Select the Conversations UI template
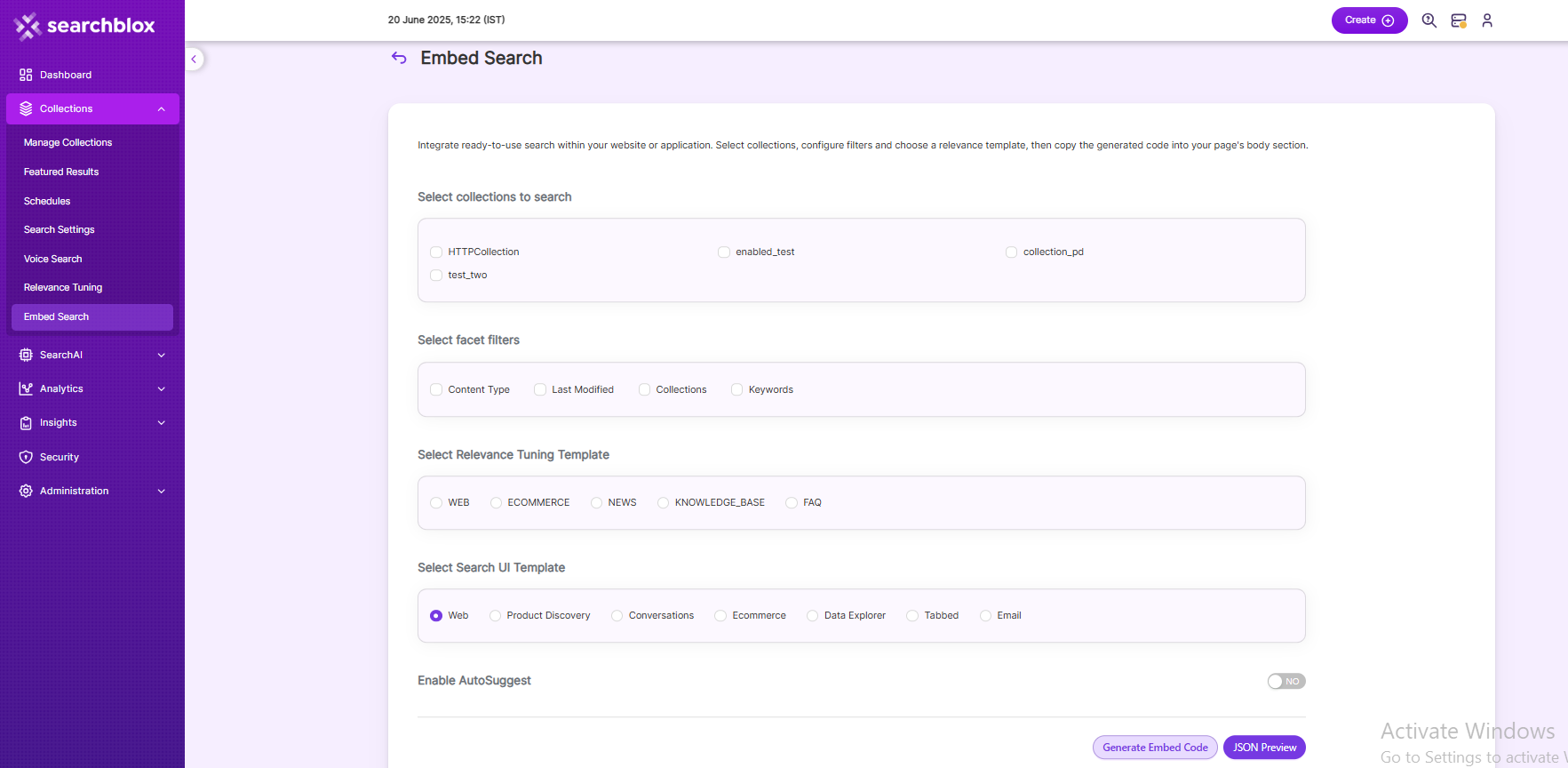The width and height of the screenshot is (1568, 768). pyautogui.click(x=617, y=616)
